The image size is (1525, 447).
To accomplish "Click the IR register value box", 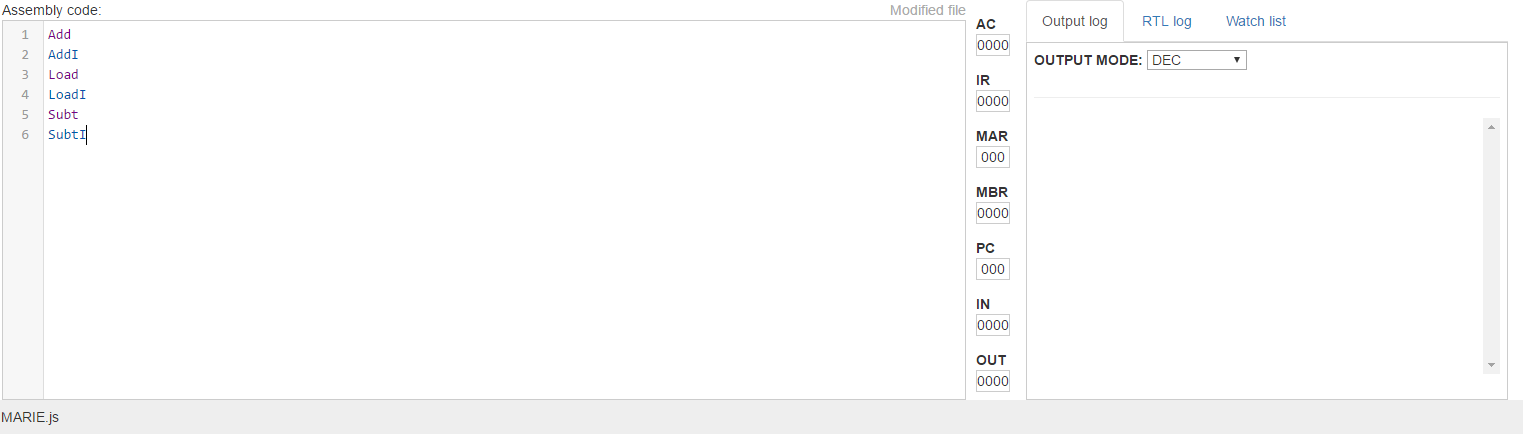I will point(993,101).
